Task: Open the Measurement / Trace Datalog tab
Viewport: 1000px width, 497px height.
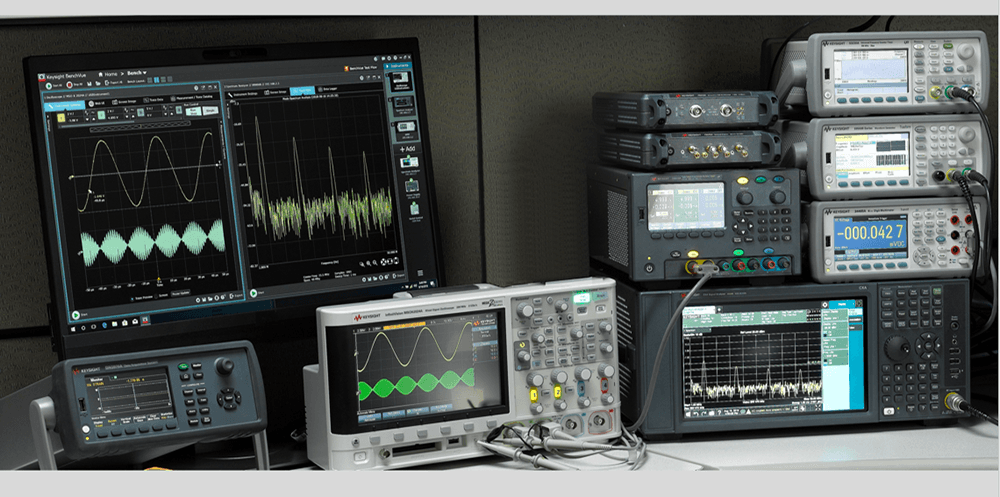Action: click(x=191, y=98)
